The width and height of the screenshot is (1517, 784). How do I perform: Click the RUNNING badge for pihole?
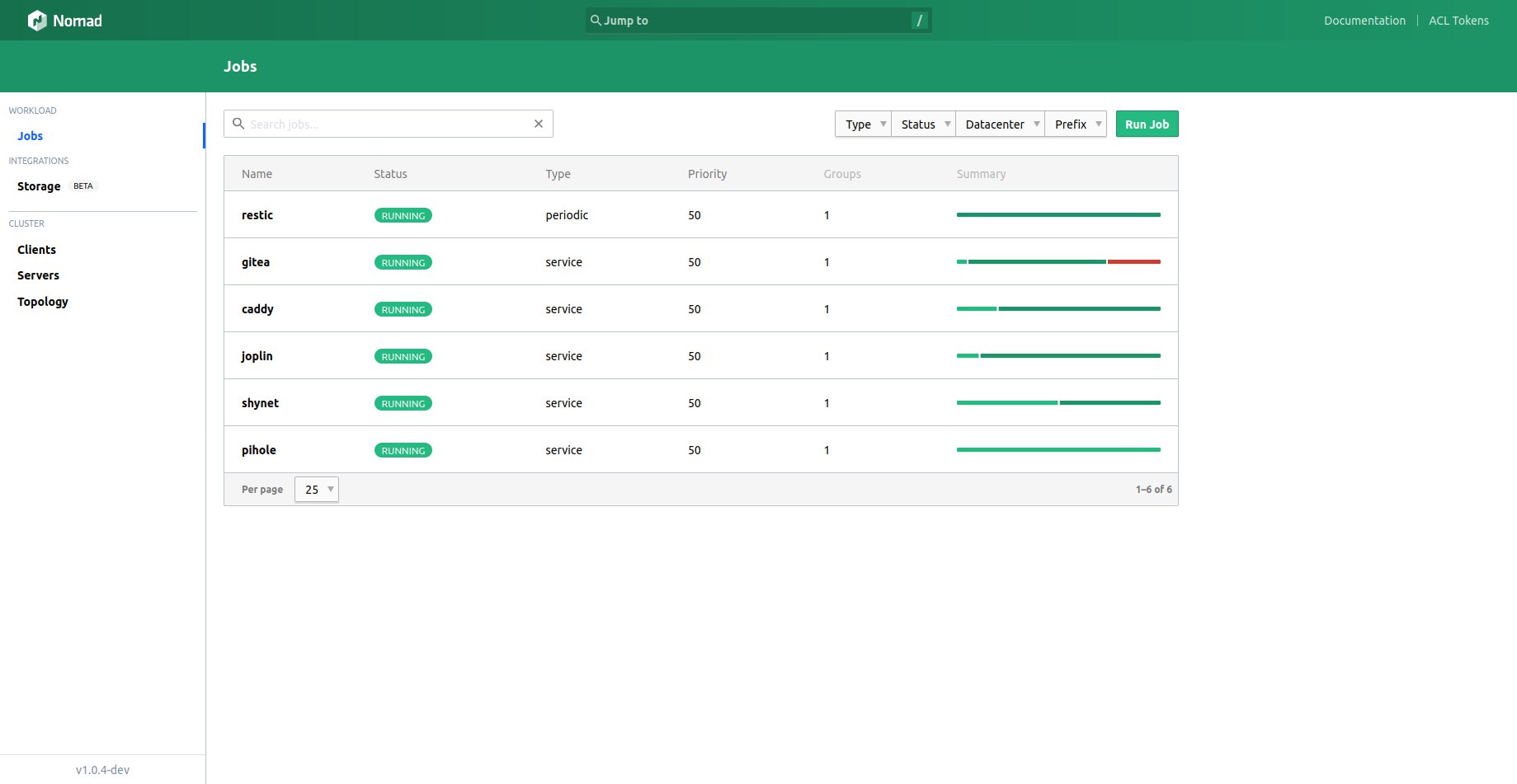coord(403,450)
